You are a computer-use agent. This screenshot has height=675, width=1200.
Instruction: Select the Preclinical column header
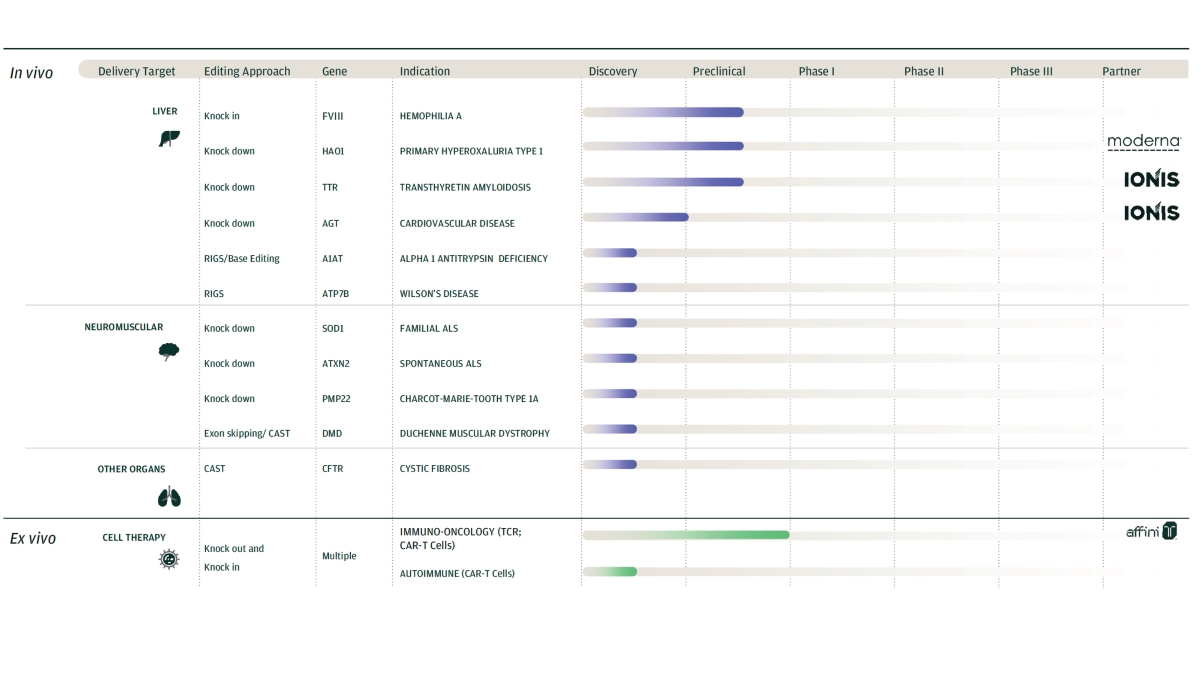[718, 71]
